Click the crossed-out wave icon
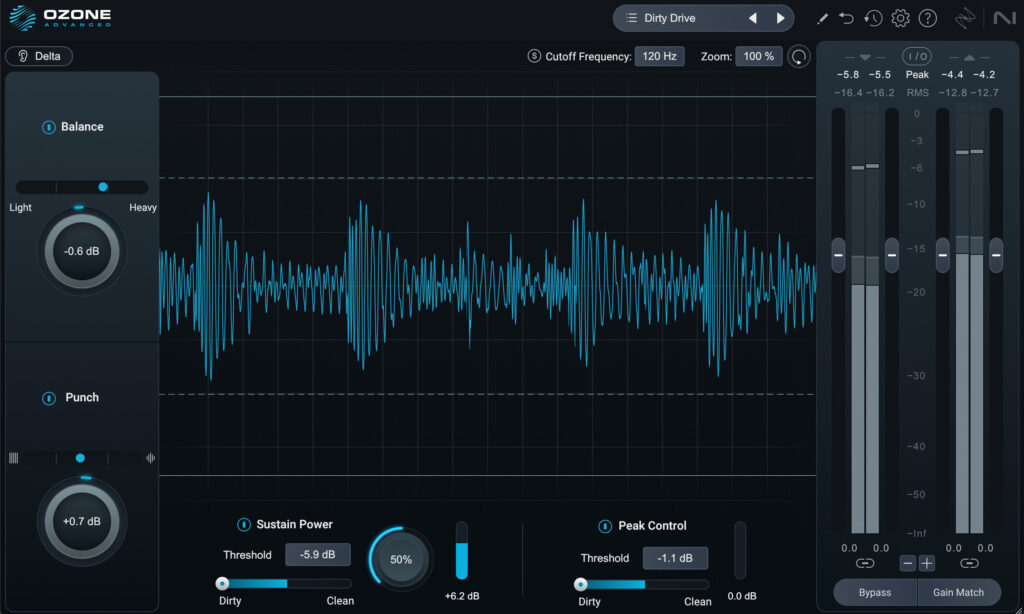1024x614 pixels. click(x=965, y=18)
